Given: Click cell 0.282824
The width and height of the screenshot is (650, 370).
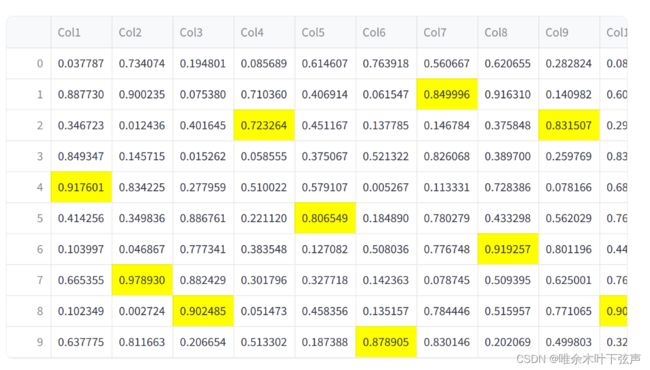Looking at the screenshot, I should [569, 63].
